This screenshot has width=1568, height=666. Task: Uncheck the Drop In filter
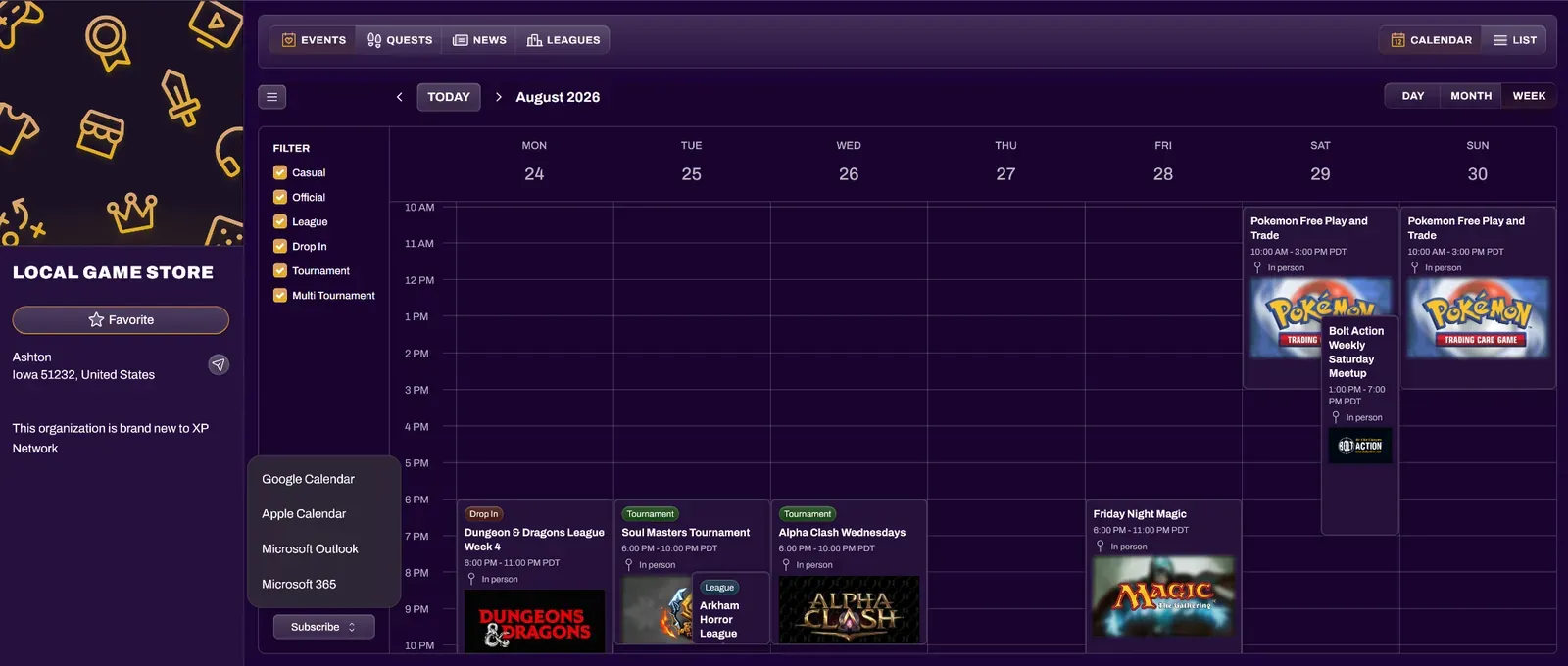(280, 246)
